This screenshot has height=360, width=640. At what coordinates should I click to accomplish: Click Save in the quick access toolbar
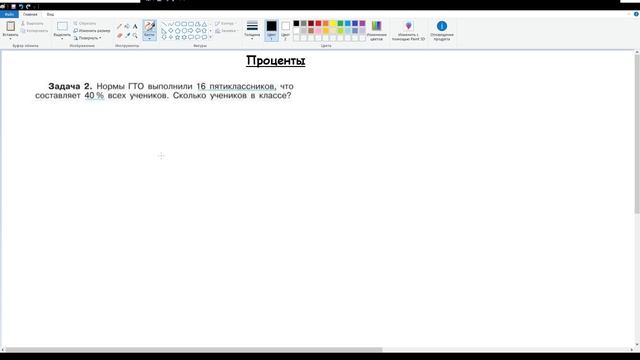tap(13, 7)
